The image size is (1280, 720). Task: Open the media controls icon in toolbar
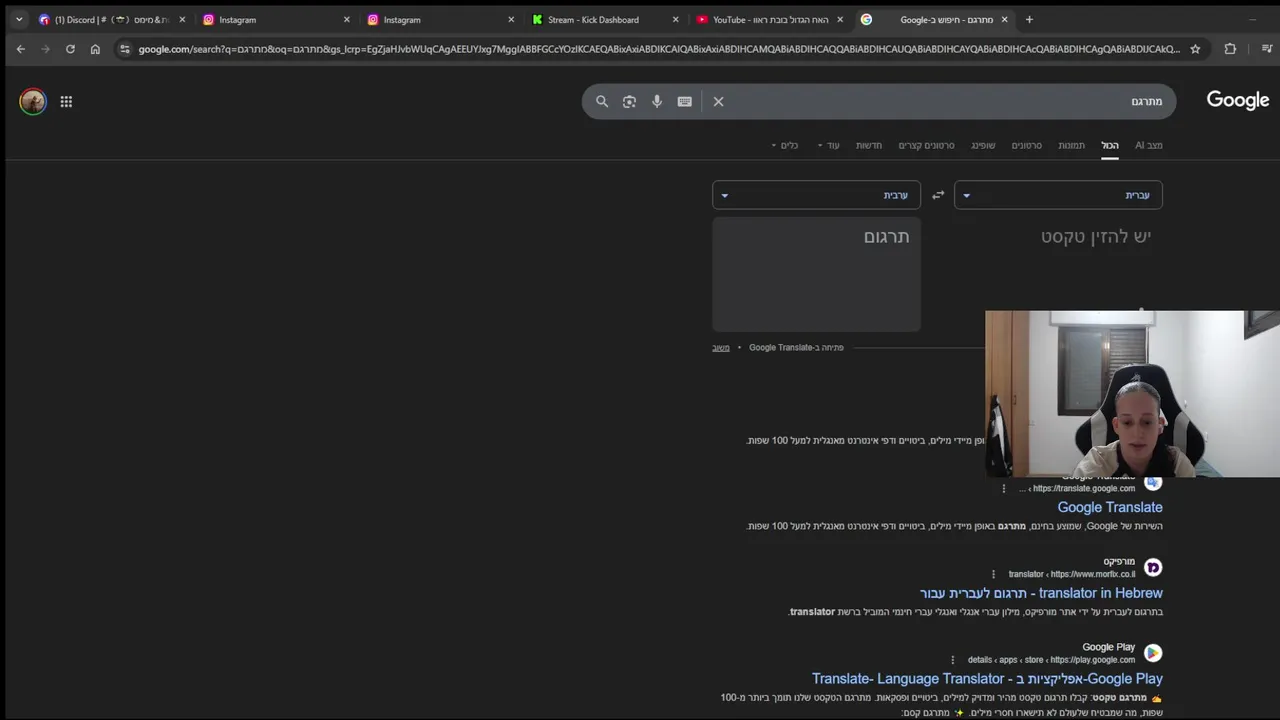1266,49
